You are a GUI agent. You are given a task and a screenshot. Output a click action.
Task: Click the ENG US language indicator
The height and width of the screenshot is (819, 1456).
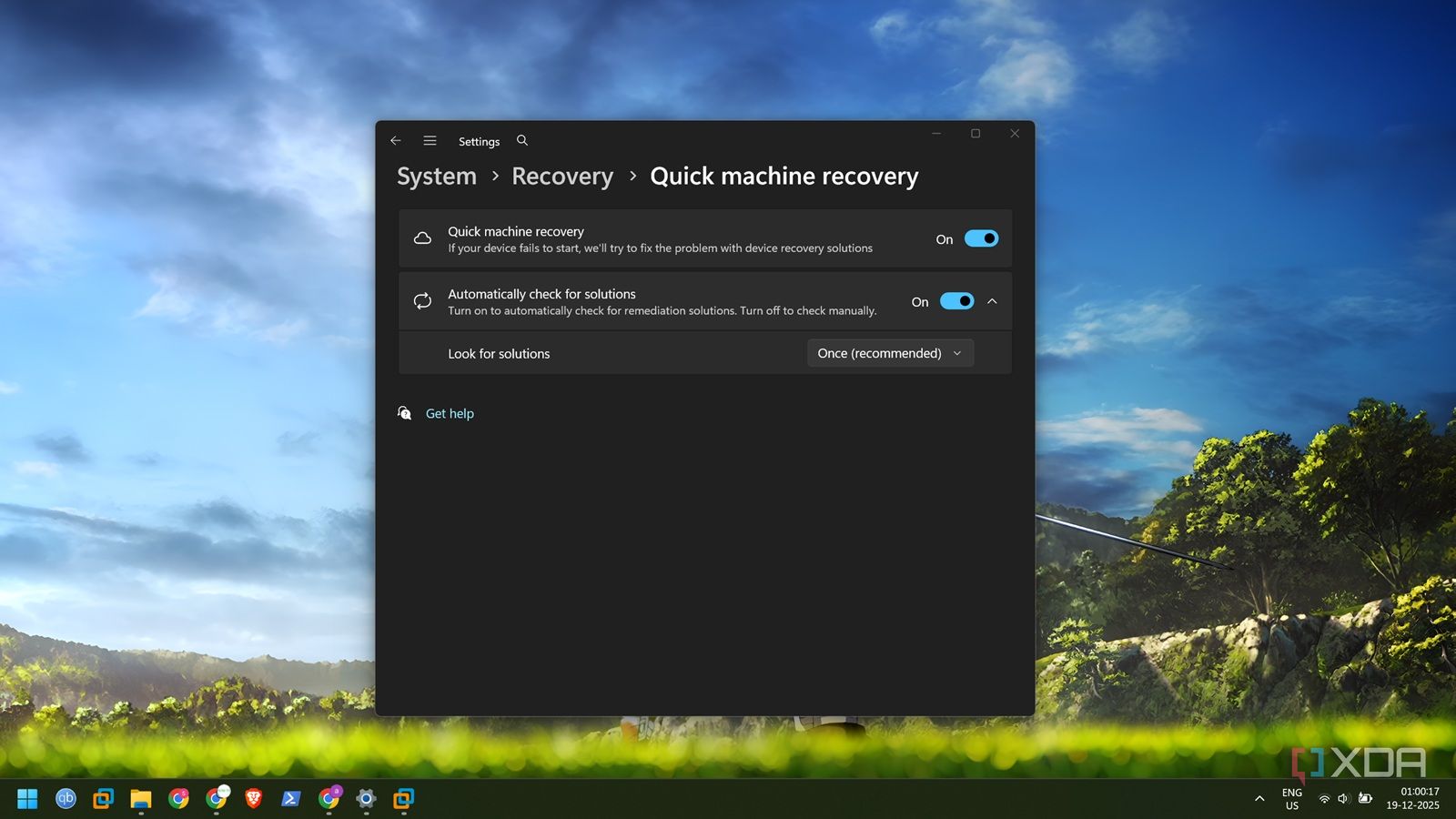tap(1292, 799)
